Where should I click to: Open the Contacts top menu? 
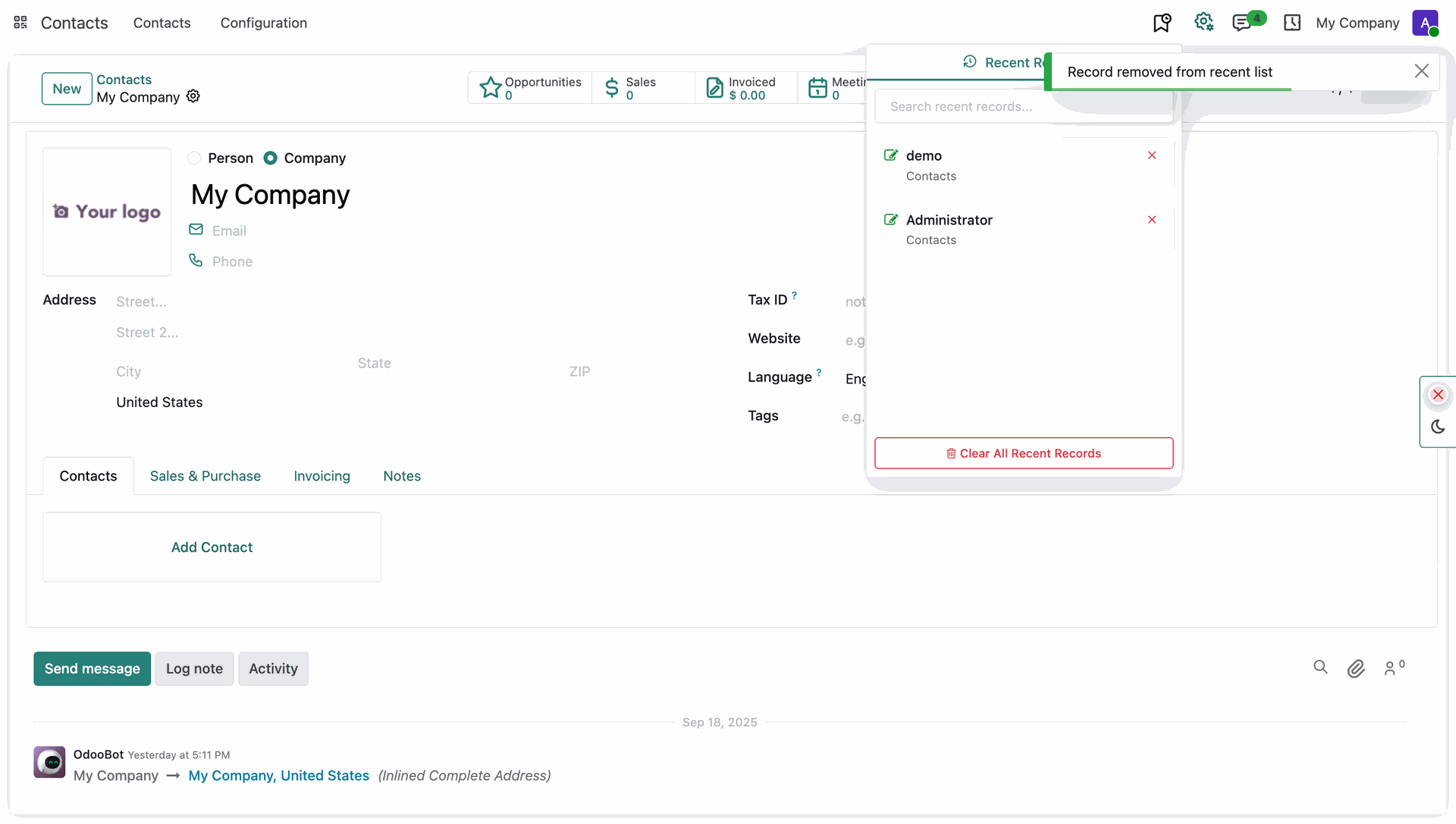click(162, 23)
